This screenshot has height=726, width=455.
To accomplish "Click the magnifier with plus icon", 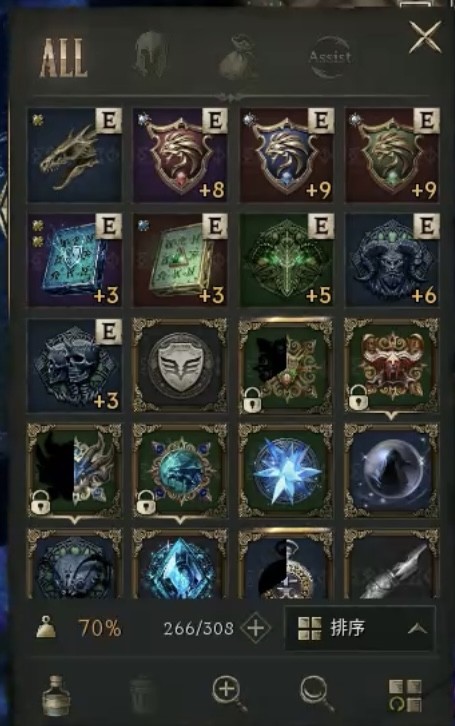I will (x=228, y=693).
